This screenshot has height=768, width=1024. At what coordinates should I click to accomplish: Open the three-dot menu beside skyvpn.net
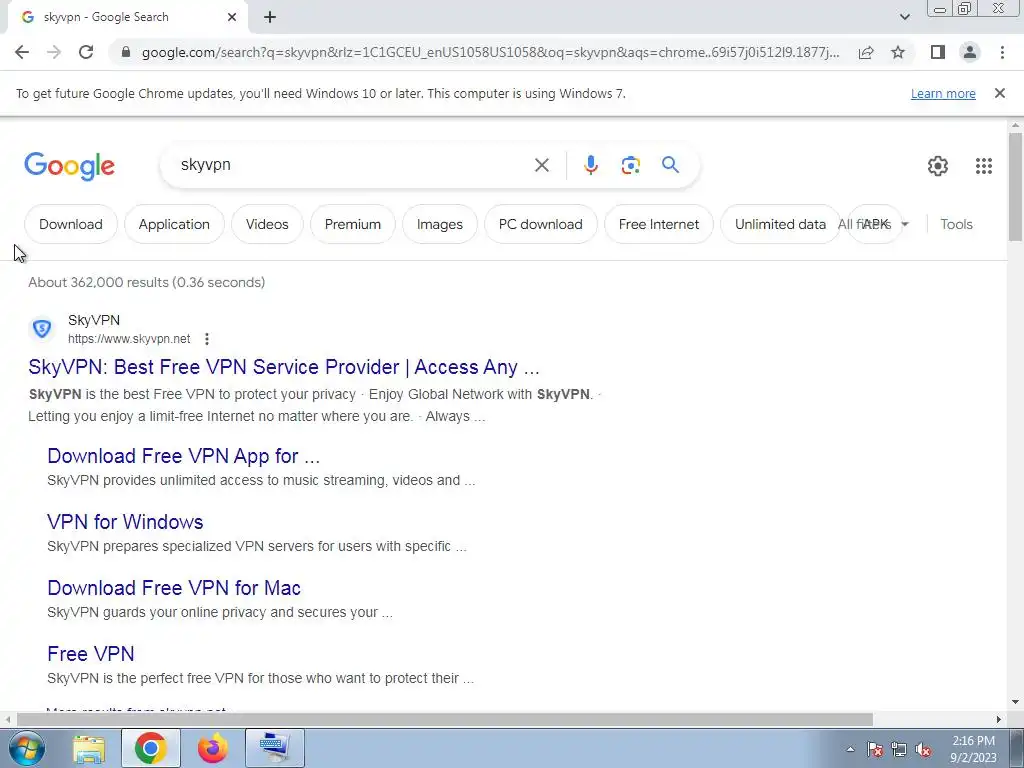pos(206,339)
